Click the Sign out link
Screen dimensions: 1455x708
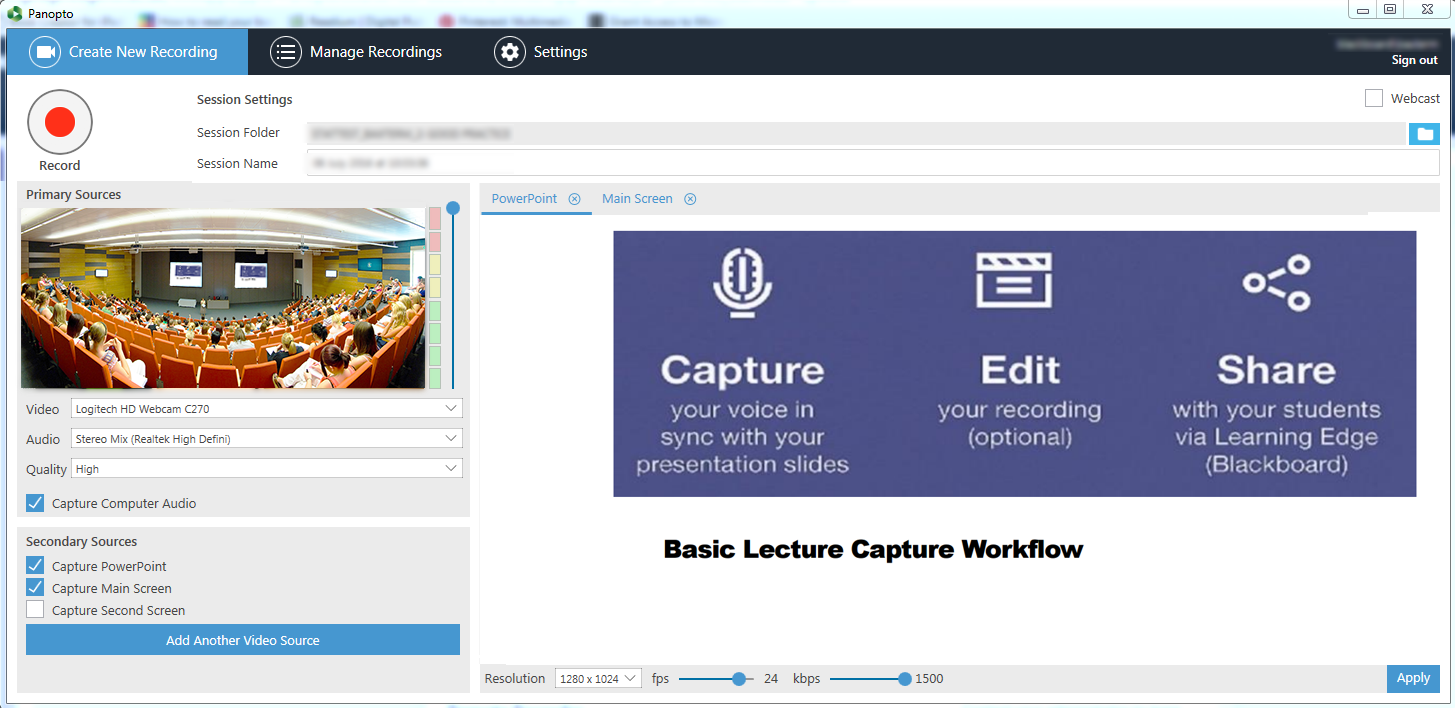(1414, 60)
